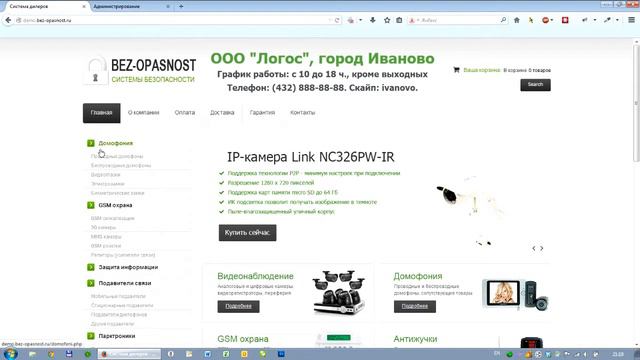Viewport: 640px width, 360px height.
Task: Open dropdown next to the back-arrow tool icon
Action: tap(595, 20)
